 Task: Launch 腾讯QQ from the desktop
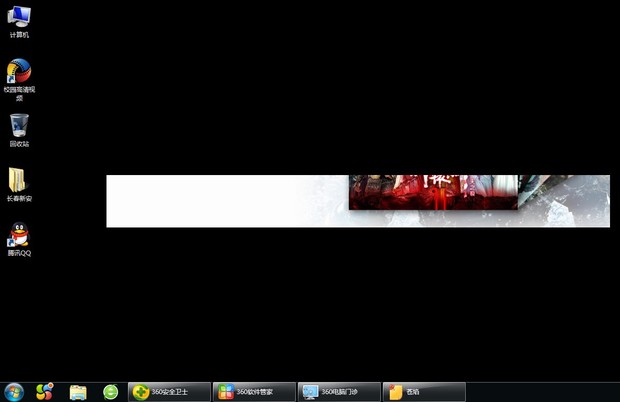(20, 235)
